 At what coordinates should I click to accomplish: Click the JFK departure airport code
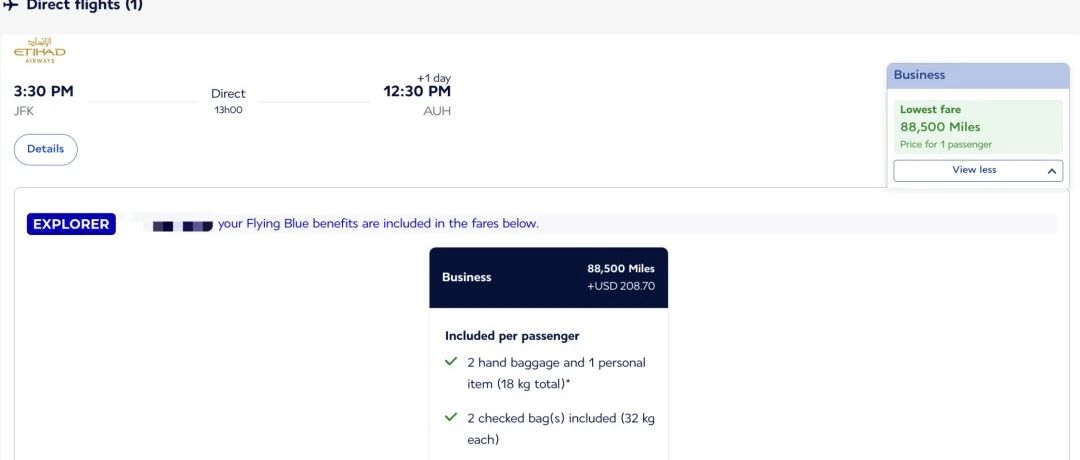coord(24,111)
